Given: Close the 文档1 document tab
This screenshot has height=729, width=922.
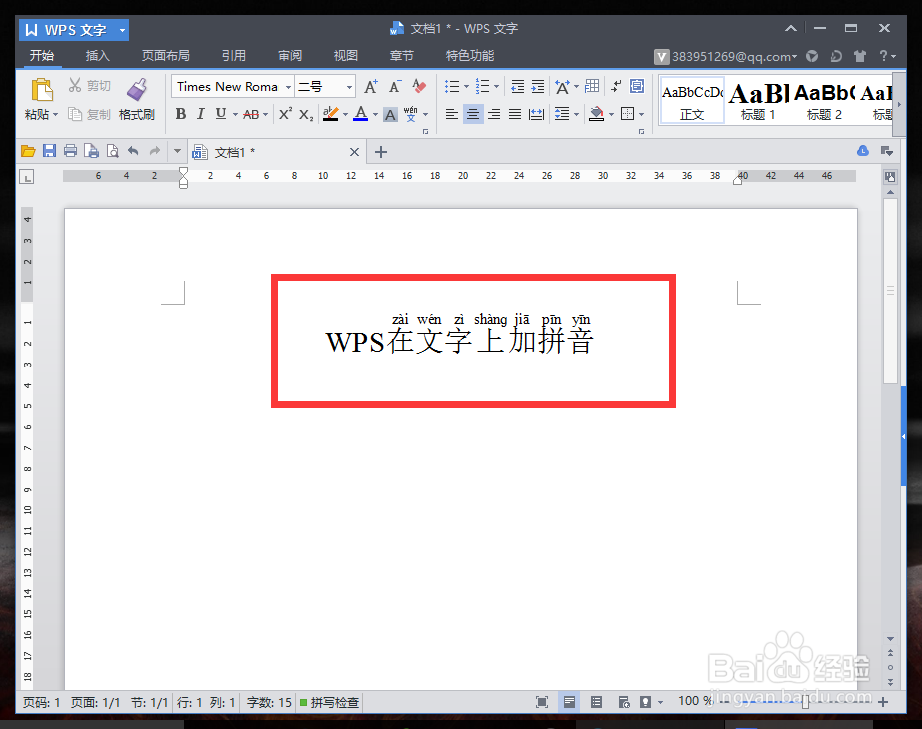Looking at the screenshot, I should [x=354, y=152].
